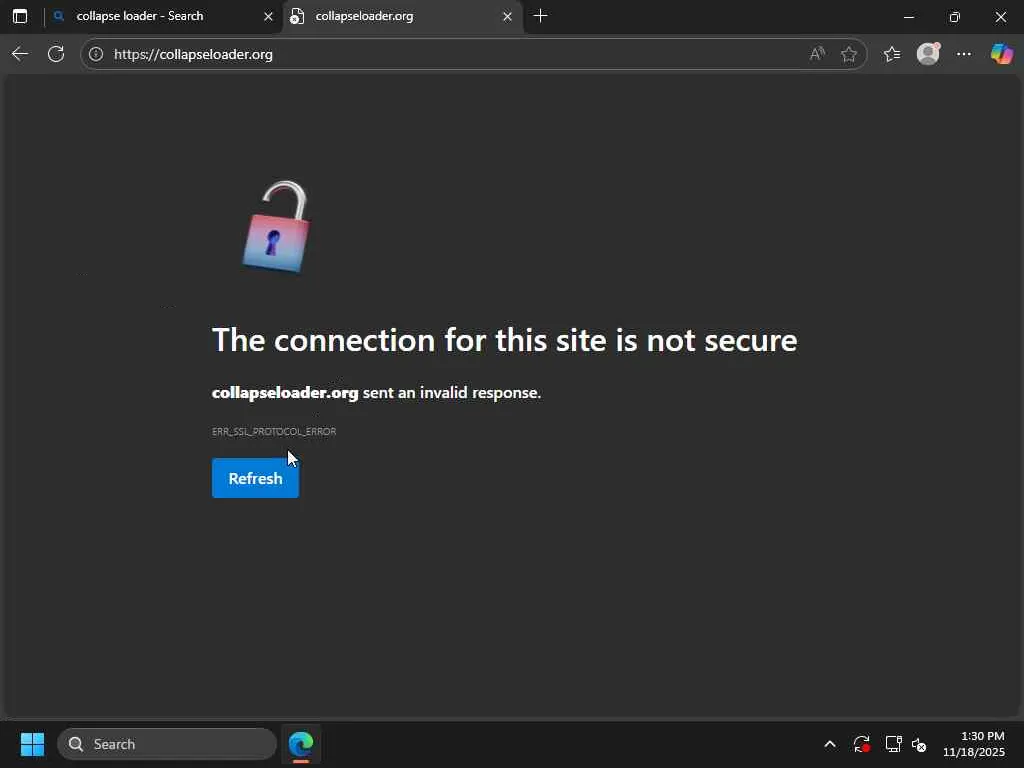
Task: Close the collapse loader - Search tab
Action: point(268,16)
